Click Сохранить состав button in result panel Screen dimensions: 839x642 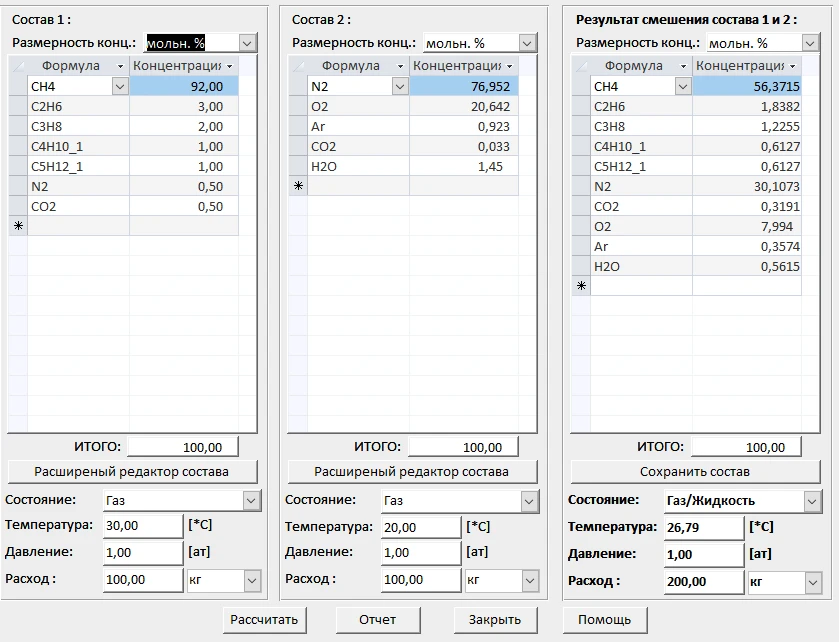[694, 471]
